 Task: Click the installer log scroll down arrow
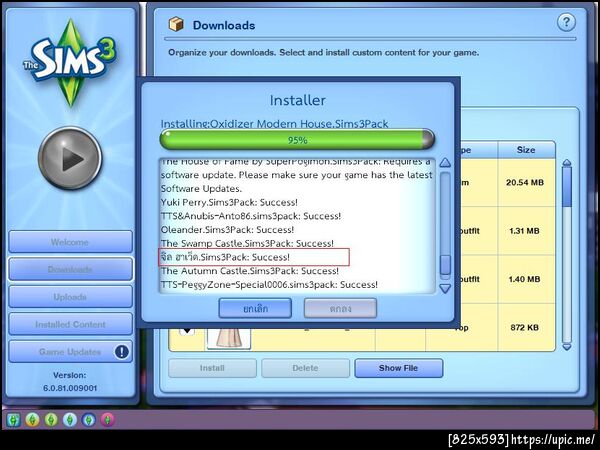(x=445, y=288)
